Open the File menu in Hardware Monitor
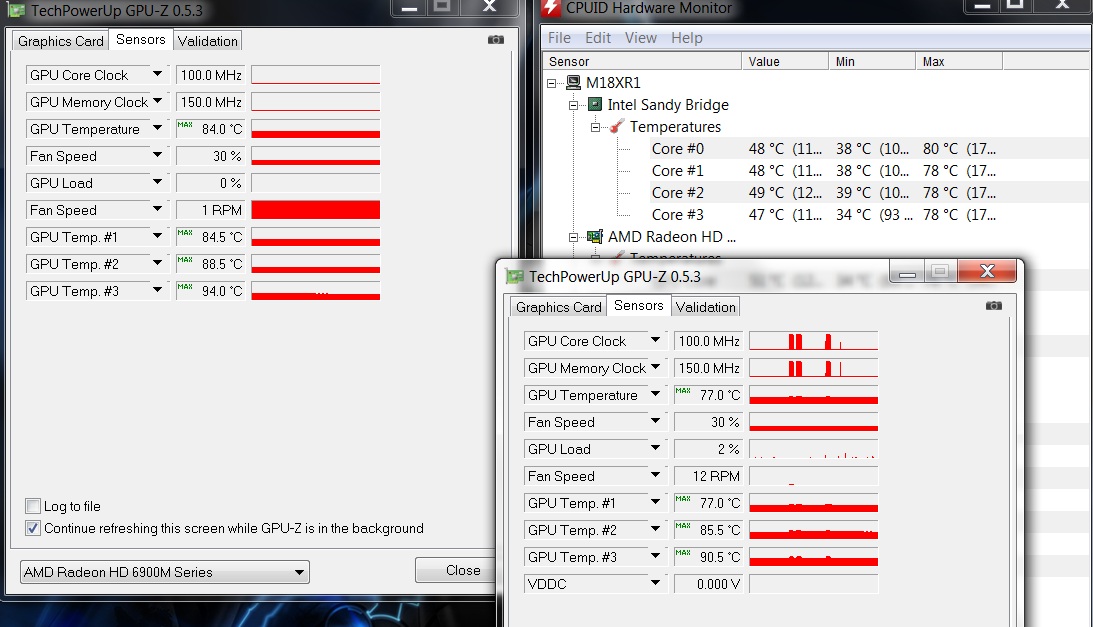The height and width of the screenshot is (627, 1093). (559, 38)
